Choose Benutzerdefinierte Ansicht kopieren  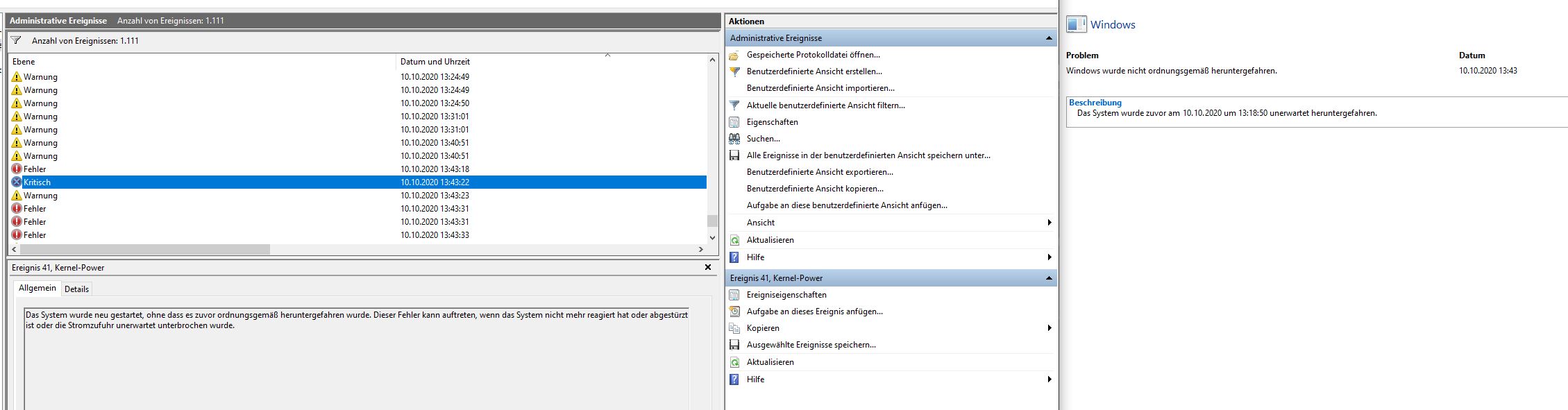(815, 189)
